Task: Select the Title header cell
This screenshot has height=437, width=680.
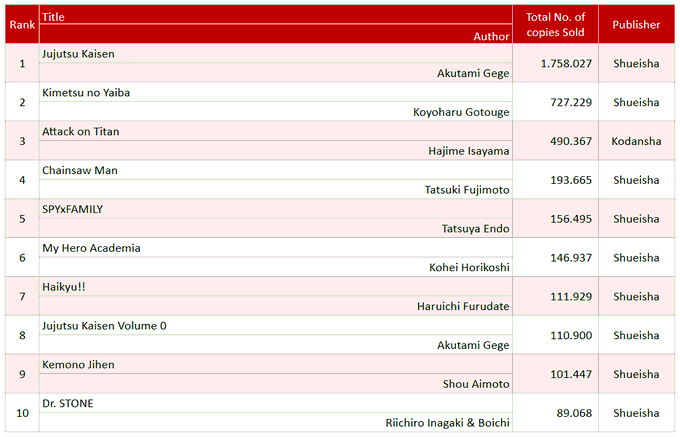Action: 275,15
